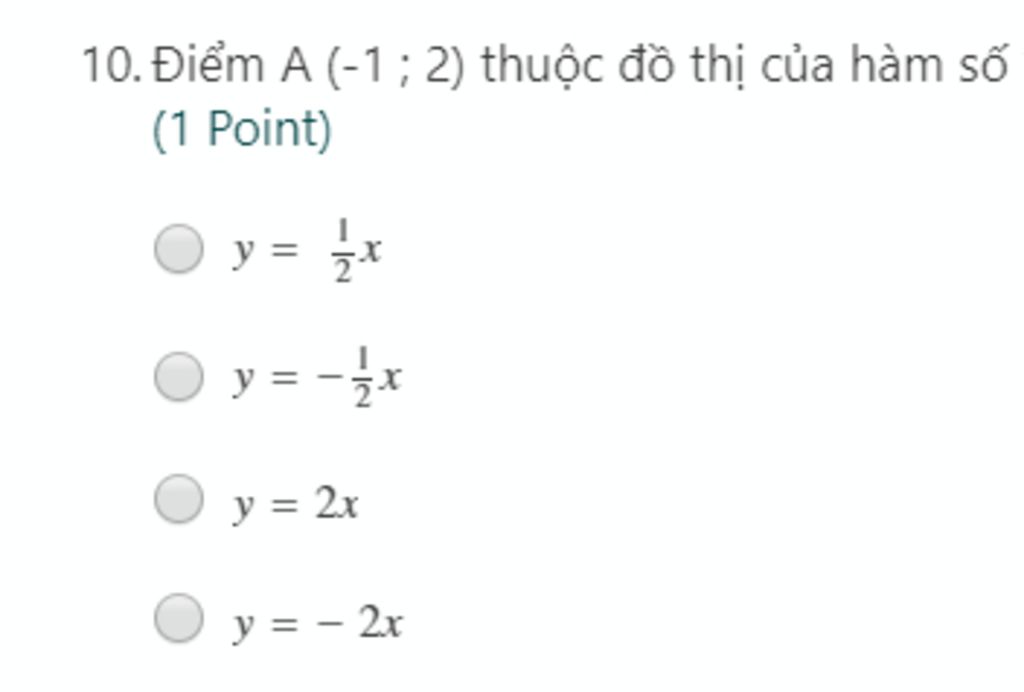
Task: Click the formula label y = −½x
Action: click(317, 379)
